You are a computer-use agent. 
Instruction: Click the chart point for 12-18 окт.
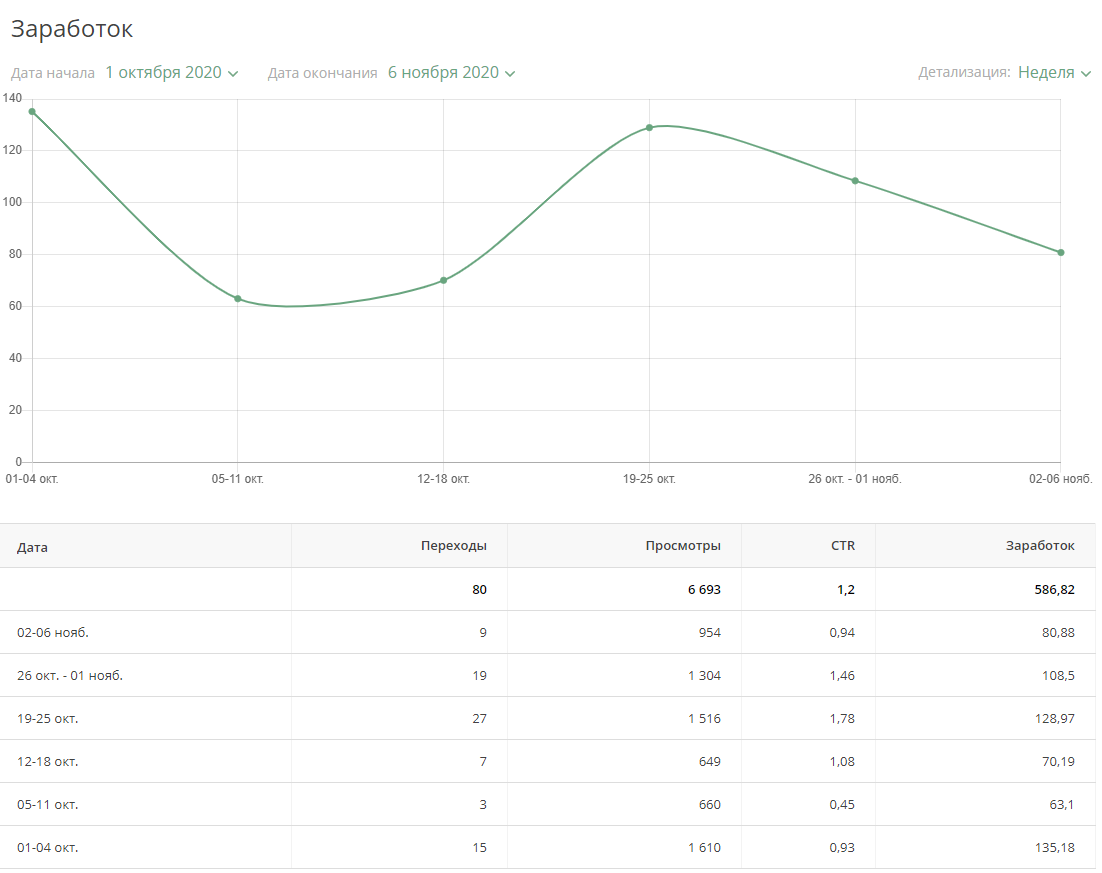pyautogui.click(x=444, y=280)
